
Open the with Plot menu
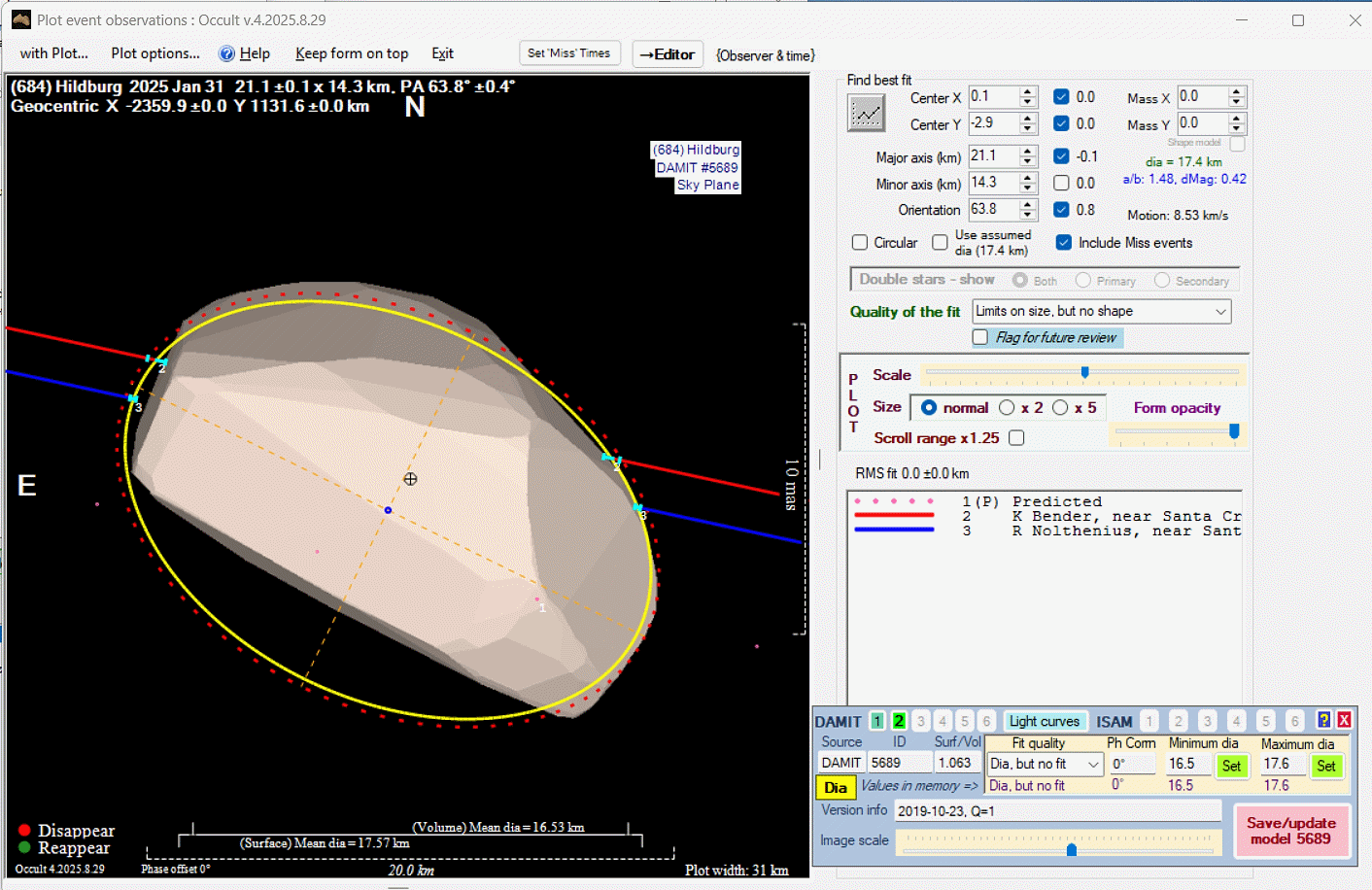[53, 54]
